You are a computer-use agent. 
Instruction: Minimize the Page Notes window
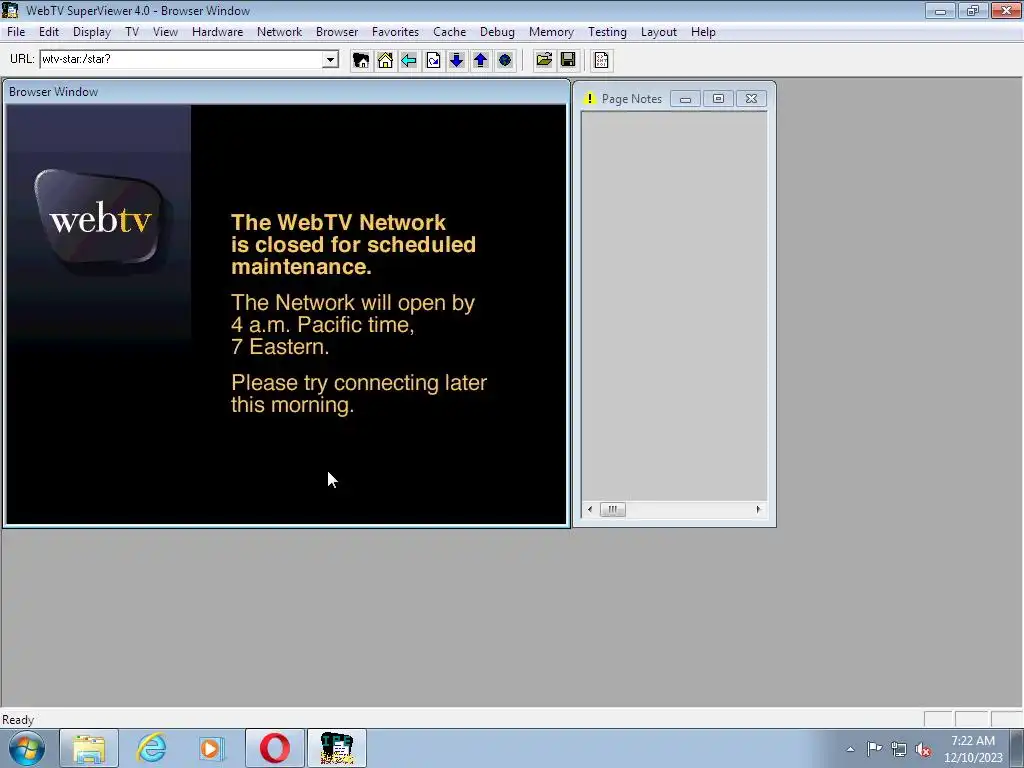(685, 99)
